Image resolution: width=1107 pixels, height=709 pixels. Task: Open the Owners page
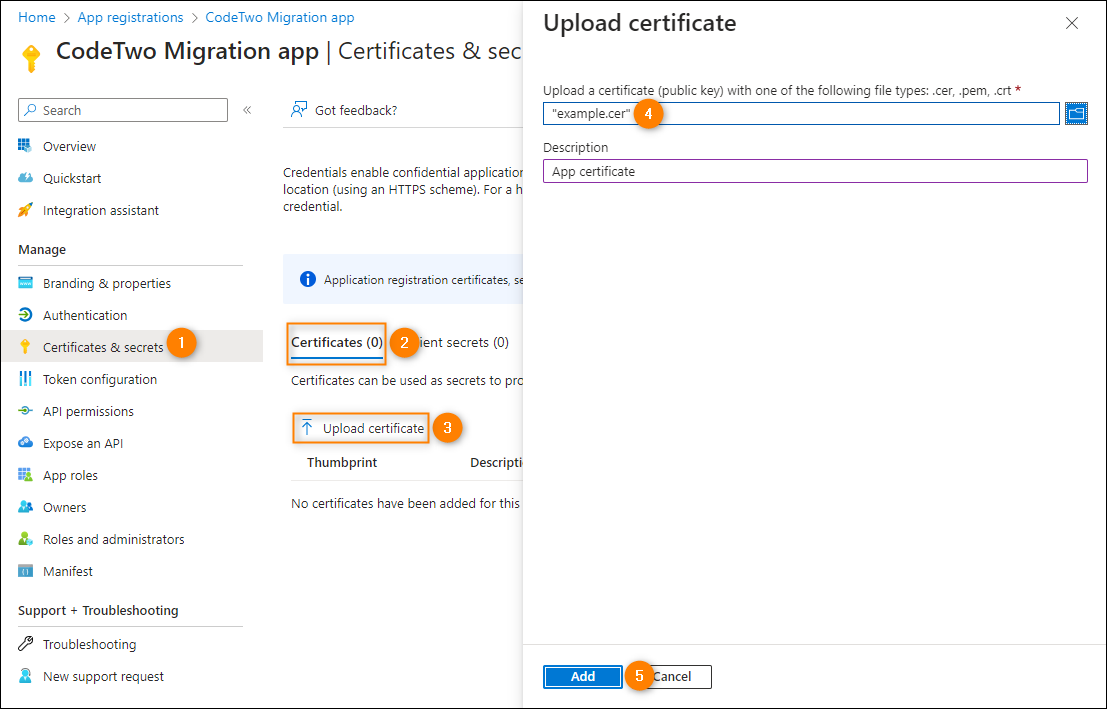point(64,507)
